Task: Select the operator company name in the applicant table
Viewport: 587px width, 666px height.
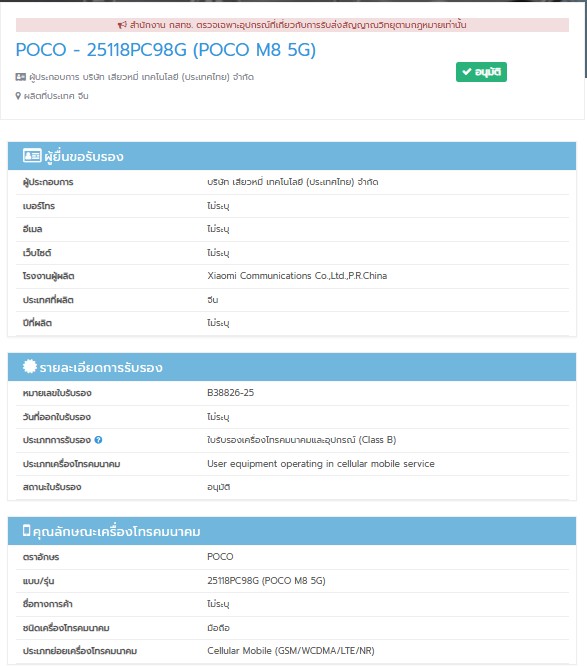Action: pyautogui.click(x=293, y=182)
